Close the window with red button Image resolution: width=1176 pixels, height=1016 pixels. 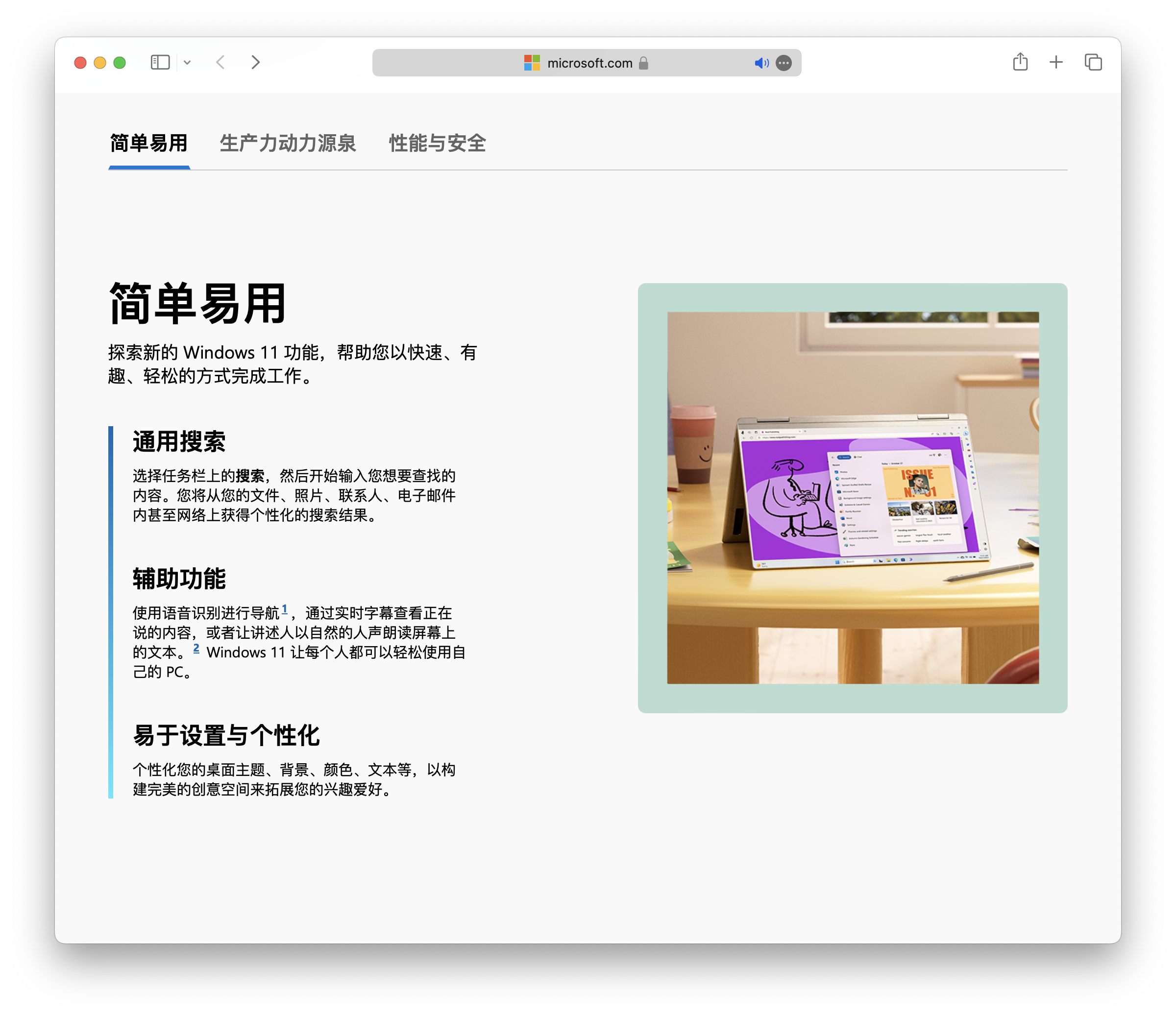(80, 63)
